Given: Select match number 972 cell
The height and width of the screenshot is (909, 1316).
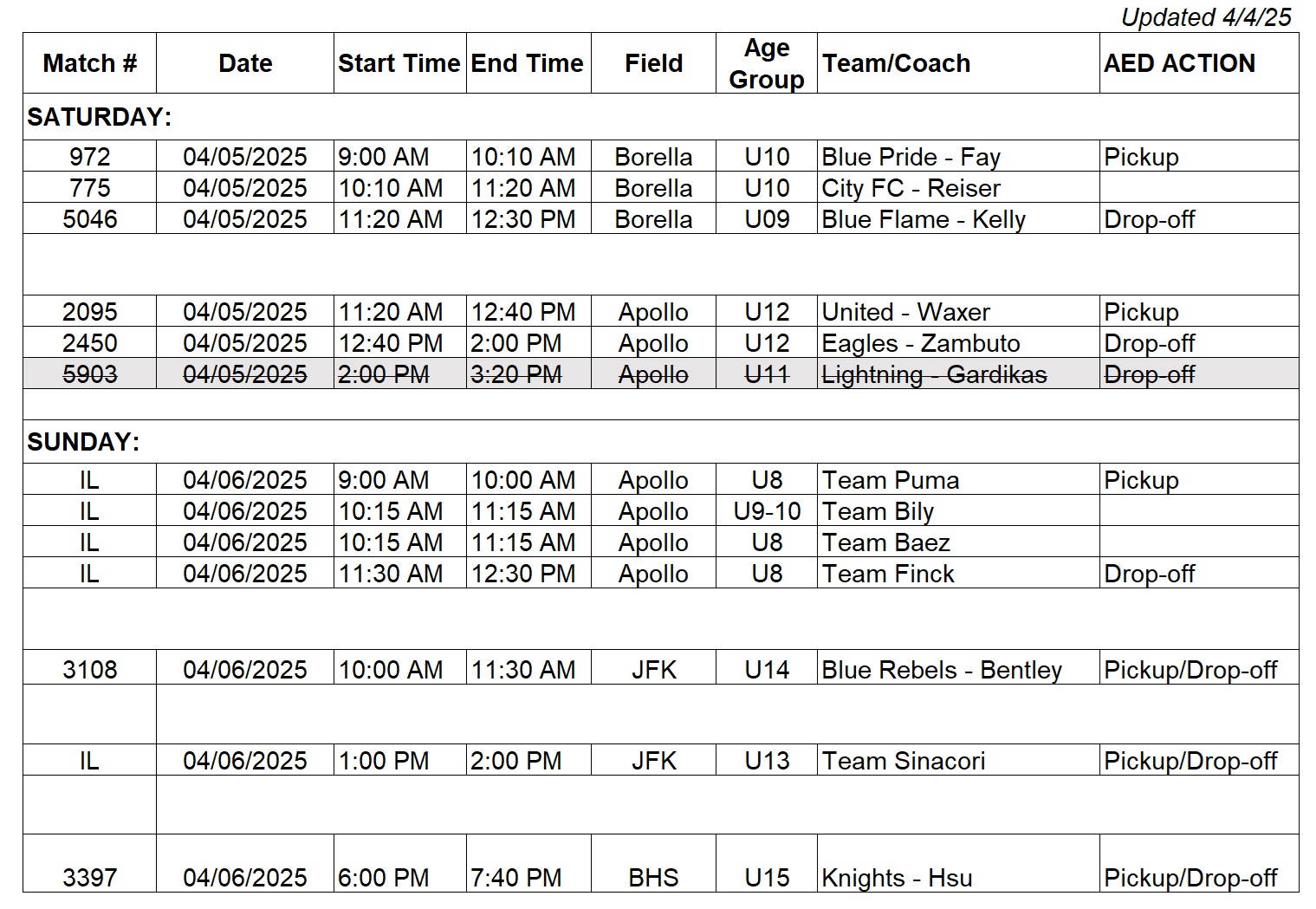Looking at the screenshot, I should [89, 156].
